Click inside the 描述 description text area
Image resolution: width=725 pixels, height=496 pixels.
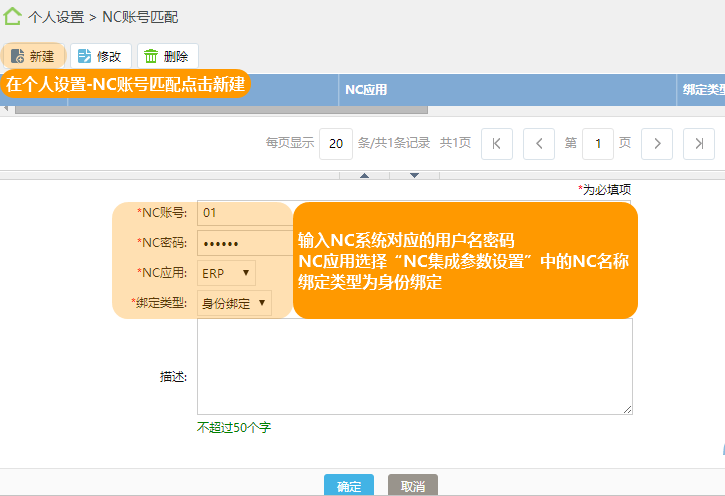click(x=414, y=366)
